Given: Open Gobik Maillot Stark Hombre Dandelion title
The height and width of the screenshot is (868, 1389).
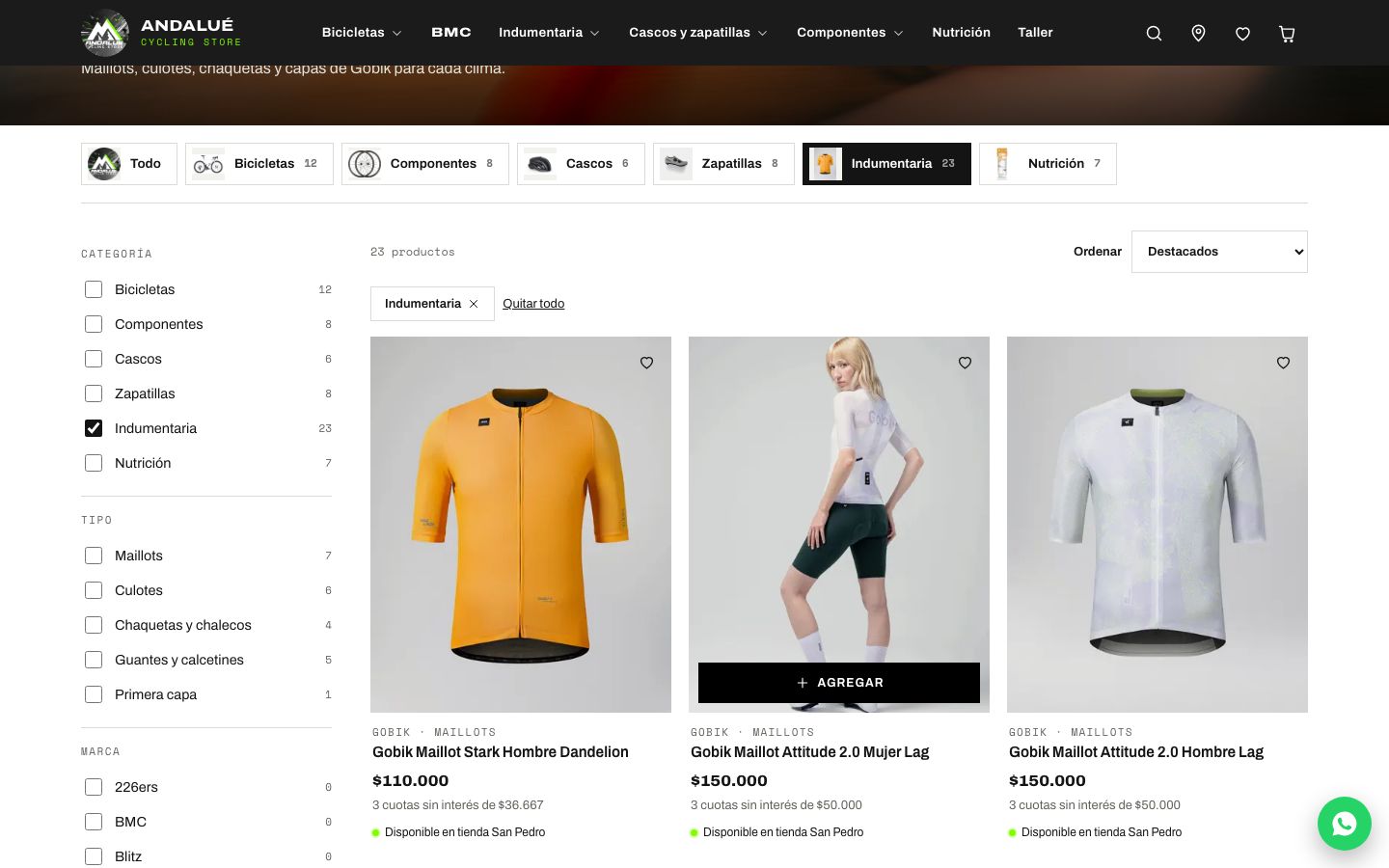Looking at the screenshot, I should tap(501, 752).
